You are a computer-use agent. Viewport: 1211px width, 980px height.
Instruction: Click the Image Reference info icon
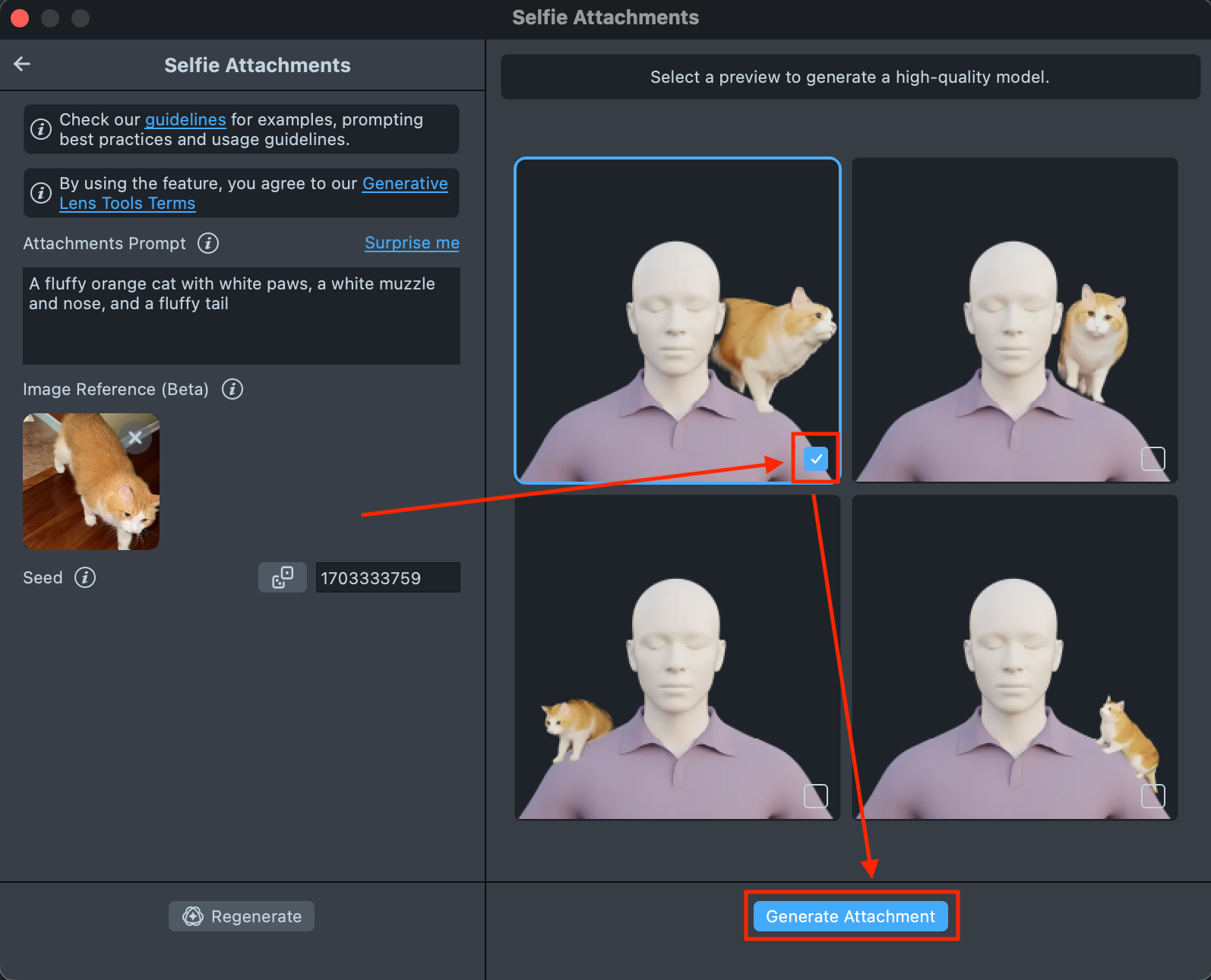232,389
